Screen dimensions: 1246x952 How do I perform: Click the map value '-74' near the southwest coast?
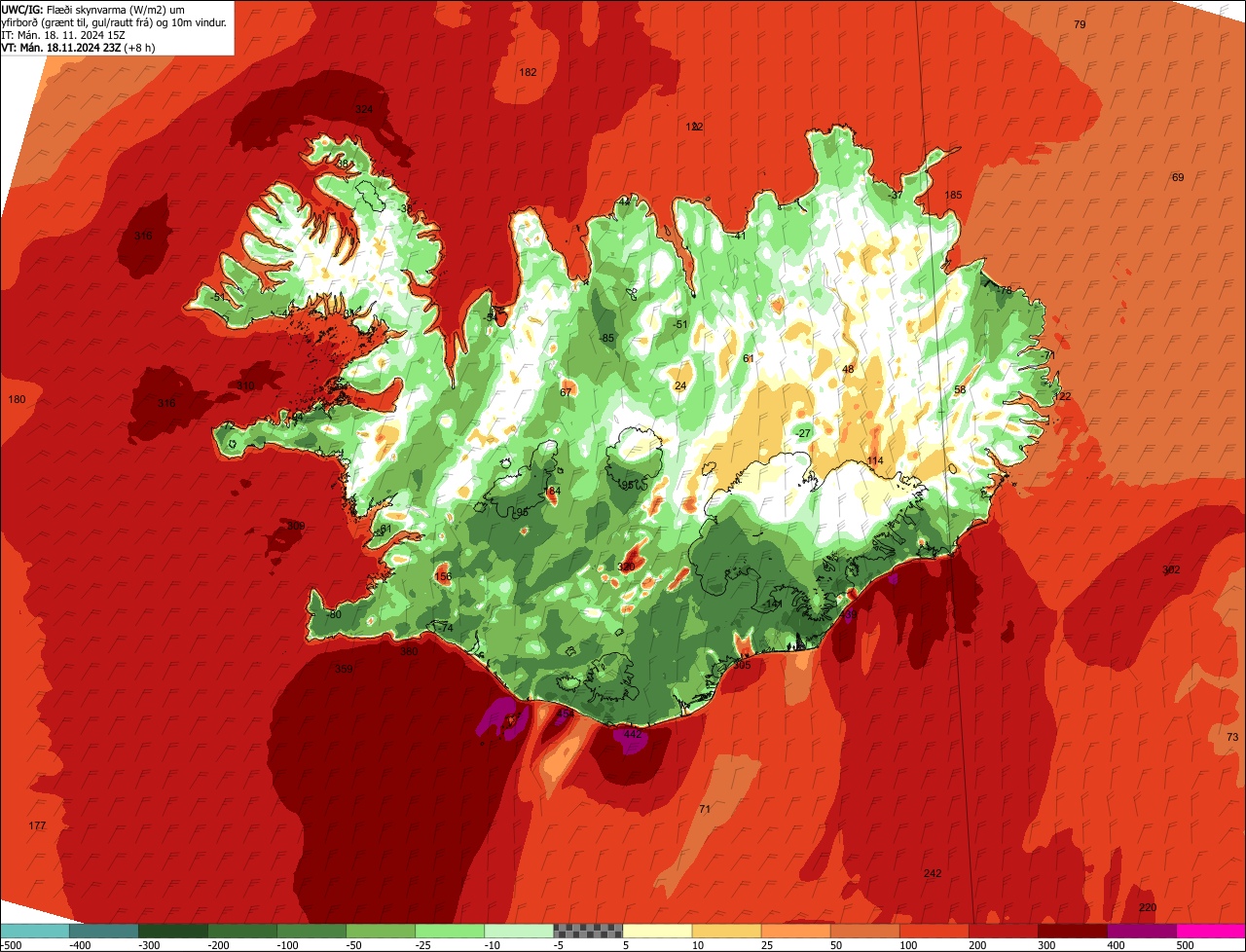[x=445, y=628]
